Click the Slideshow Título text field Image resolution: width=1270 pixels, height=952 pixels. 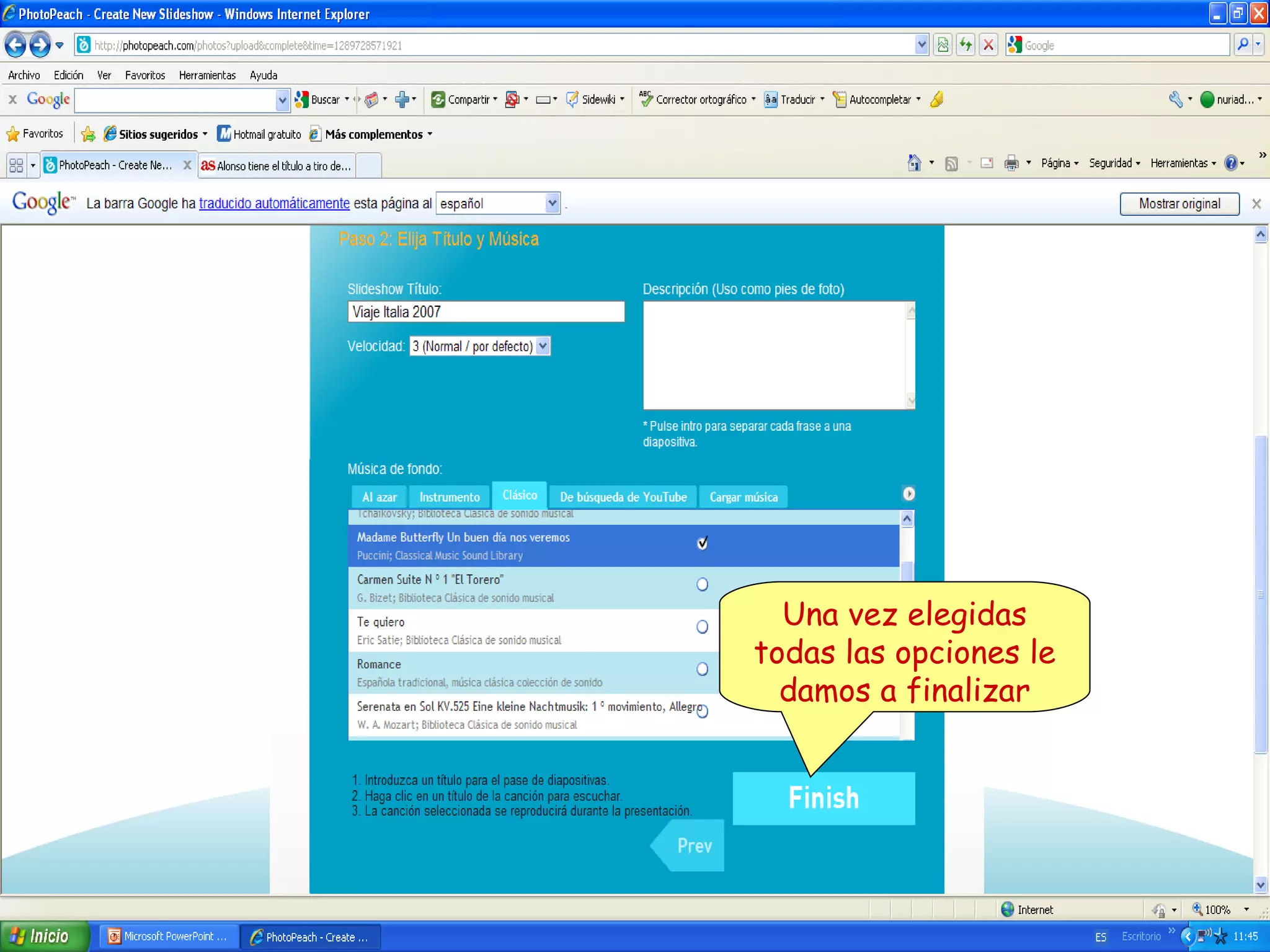click(x=486, y=312)
